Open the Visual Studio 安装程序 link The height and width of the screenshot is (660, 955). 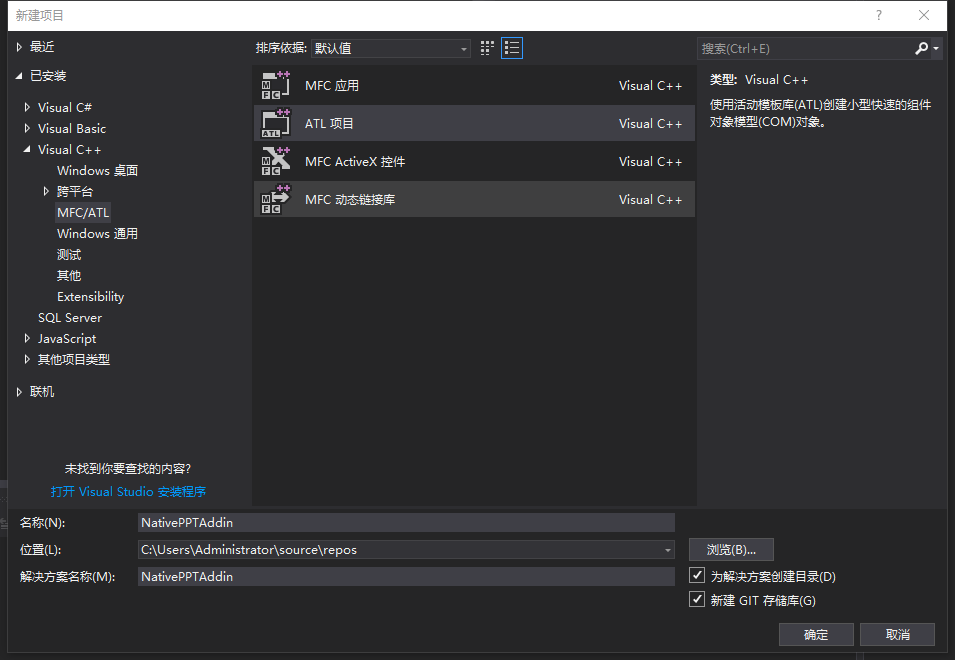coord(129,491)
